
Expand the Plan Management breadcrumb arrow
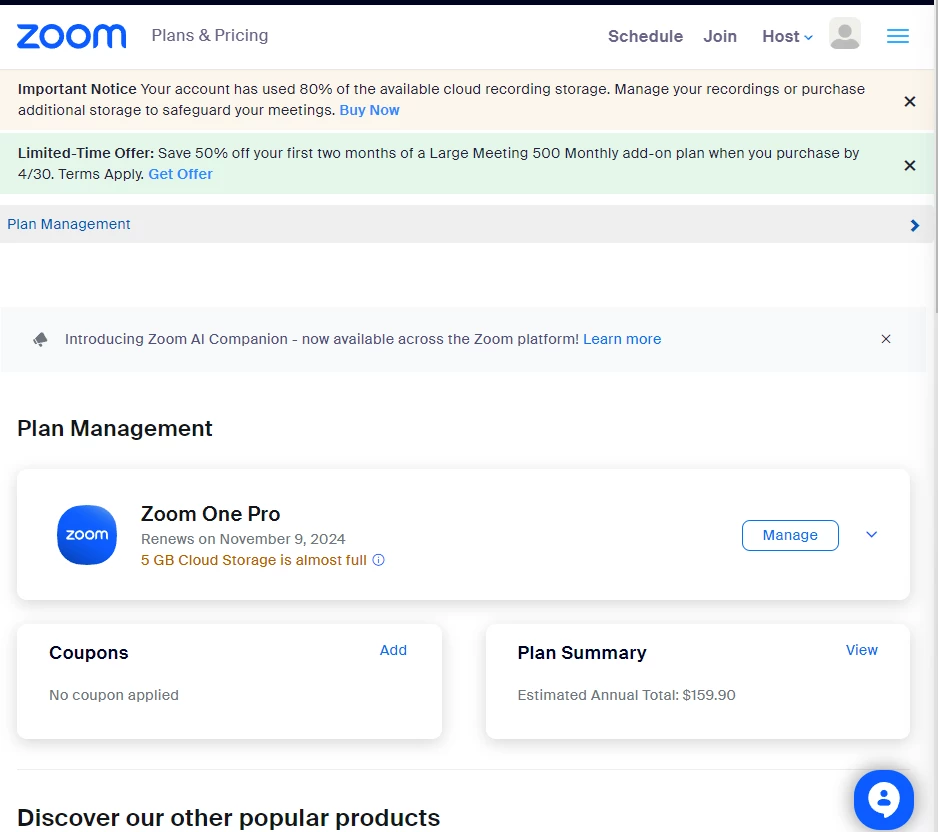point(914,225)
